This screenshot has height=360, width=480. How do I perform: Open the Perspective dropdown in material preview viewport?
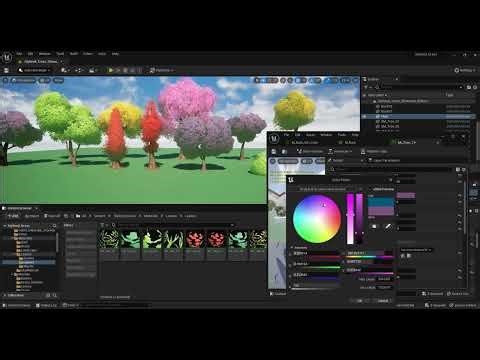click(288, 161)
